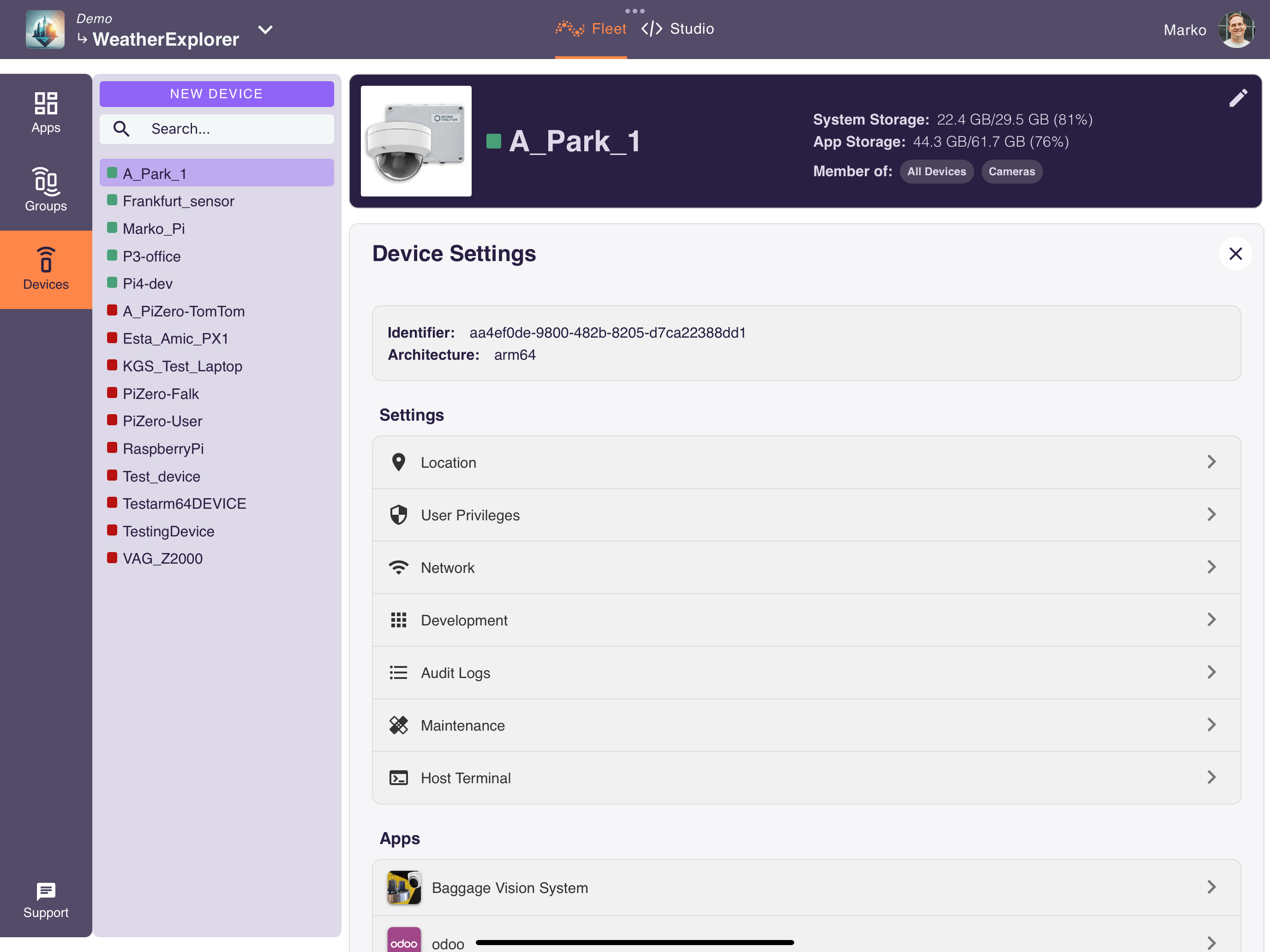Expand the Development setting chevron

coord(1211,620)
